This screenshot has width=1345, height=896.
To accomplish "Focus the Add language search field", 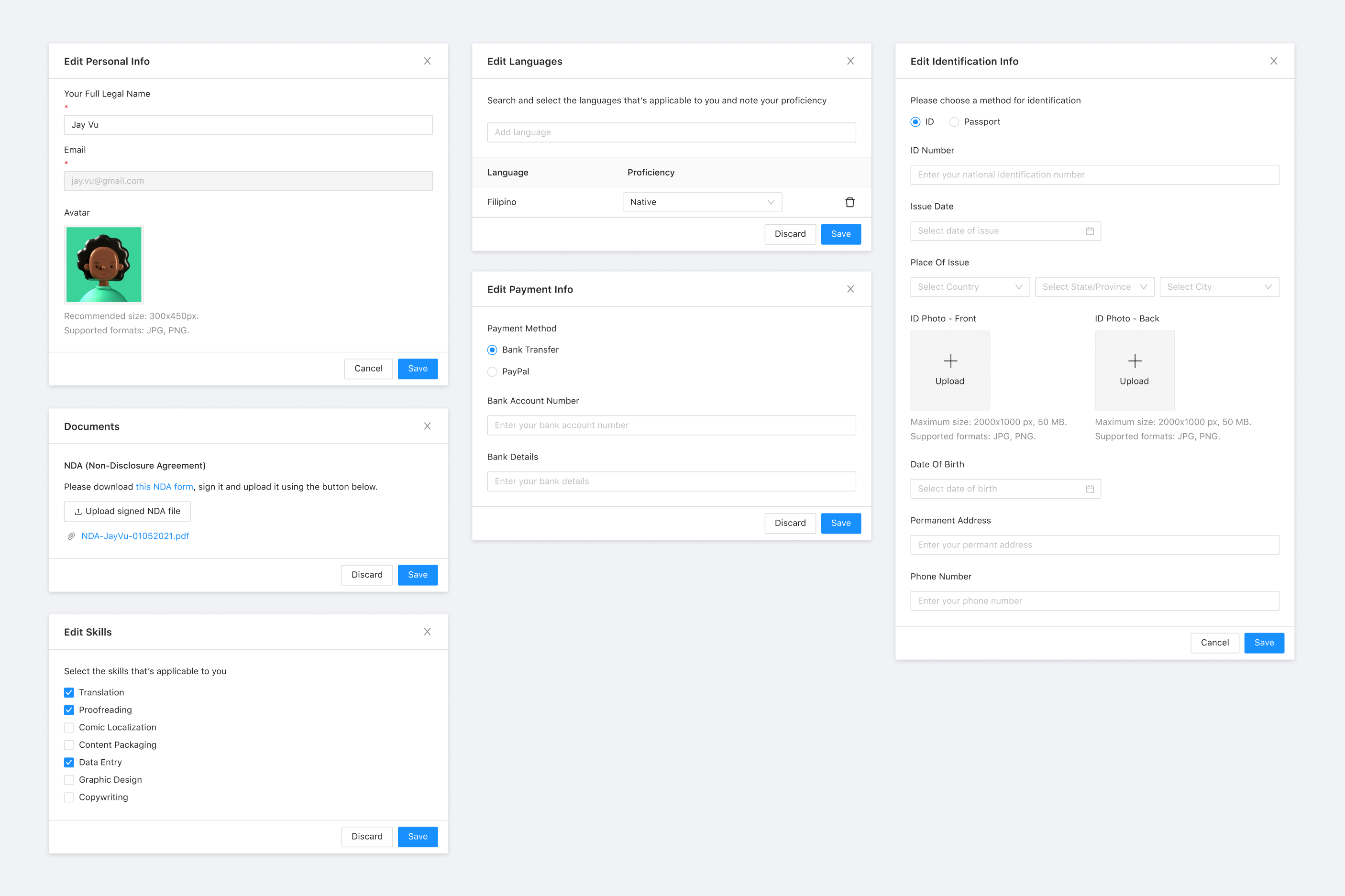I will [671, 132].
